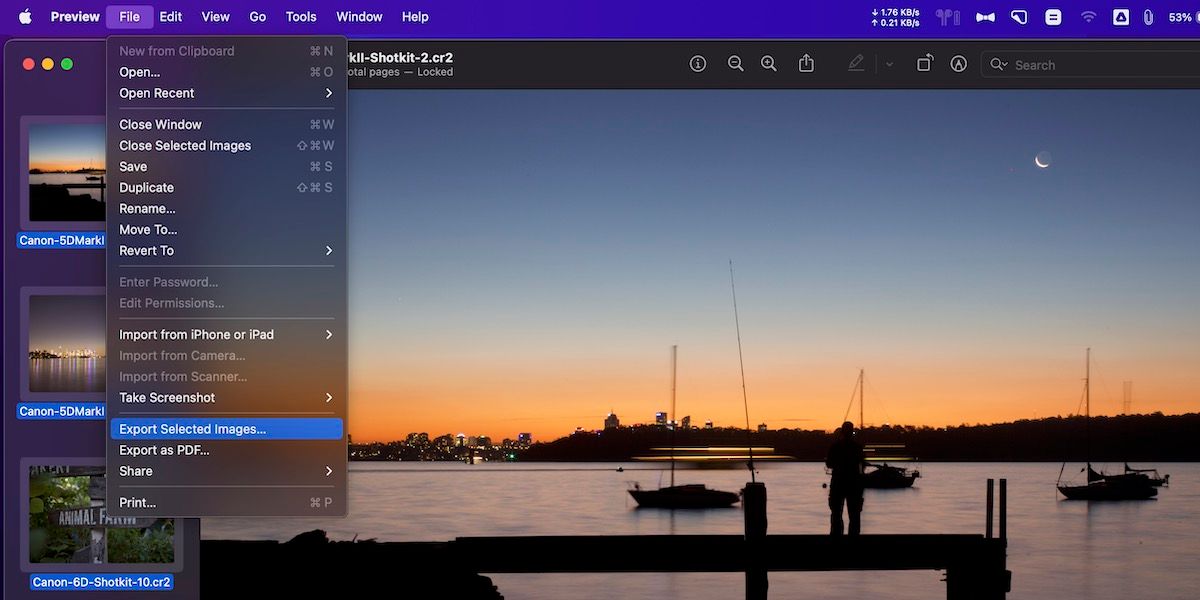Click the Inspector info icon in toolbar
The image size is (1200, 600).
coord(698,64)
